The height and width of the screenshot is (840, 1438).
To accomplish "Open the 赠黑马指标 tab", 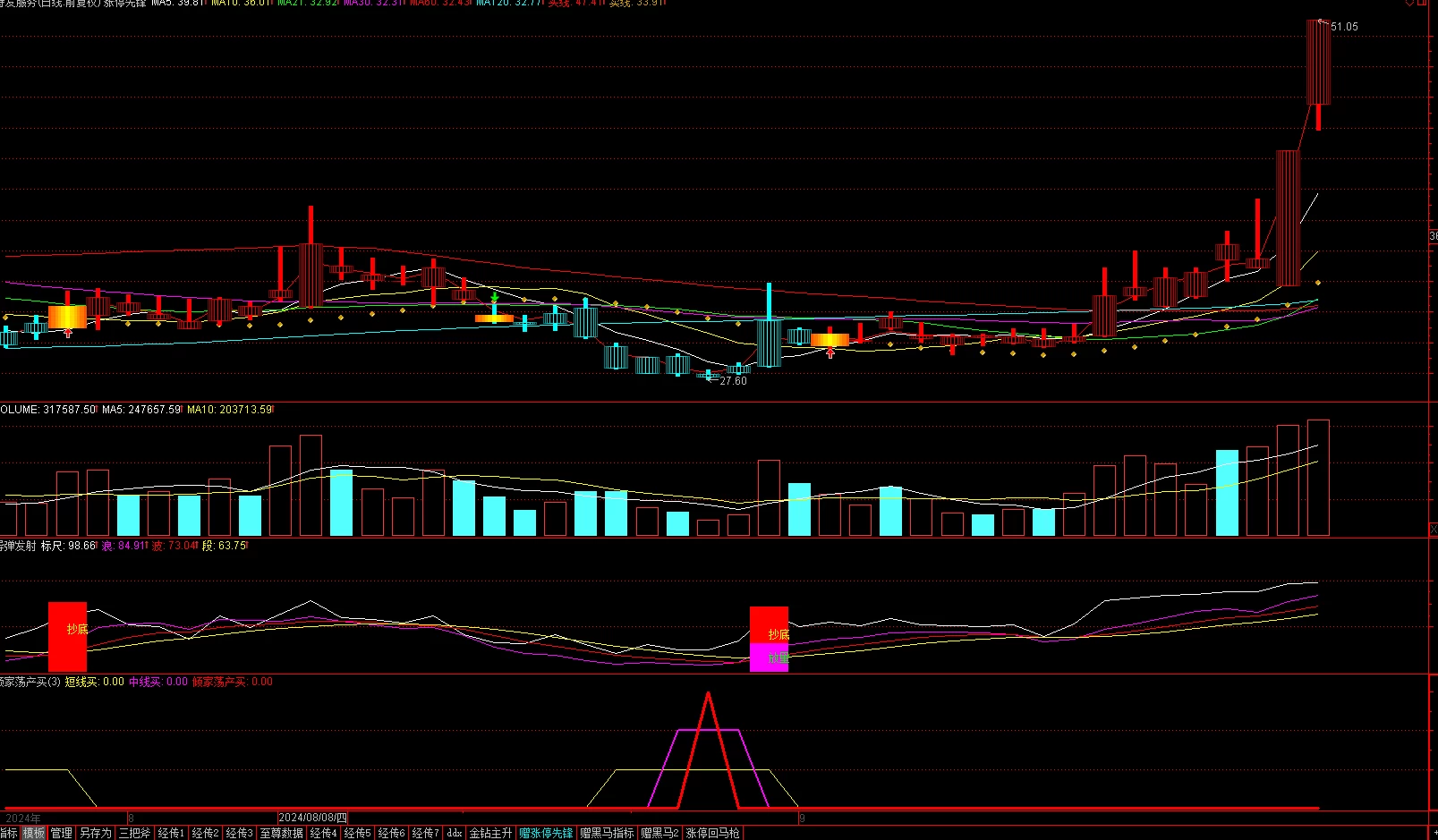I will [607, 833].
